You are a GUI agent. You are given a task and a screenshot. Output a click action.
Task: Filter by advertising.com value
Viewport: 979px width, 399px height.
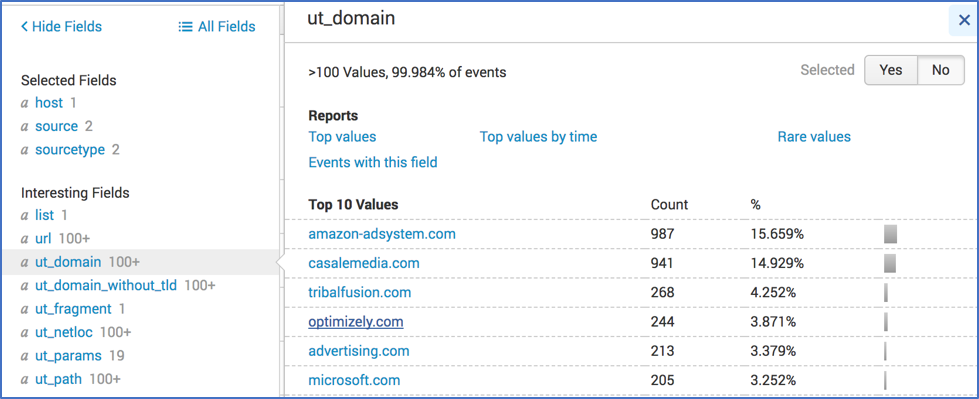[x=359, y=351]
